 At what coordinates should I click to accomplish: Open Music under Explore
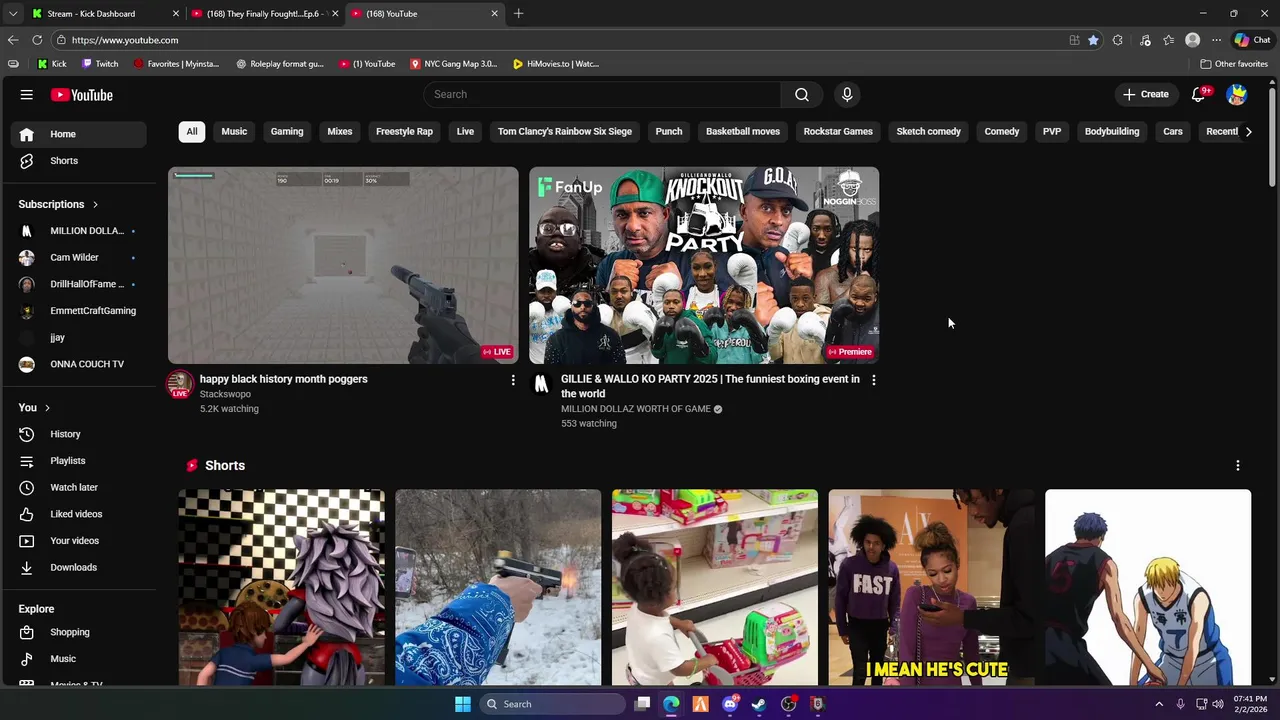63,659
